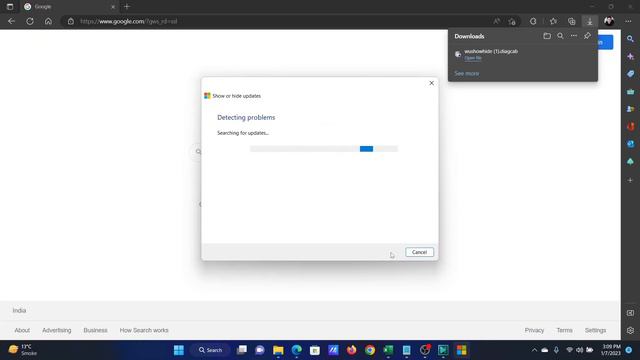The height and width of the screenshot is (360, 640).
Task: Open Task View from taskbar
Action: pos(242,350)
